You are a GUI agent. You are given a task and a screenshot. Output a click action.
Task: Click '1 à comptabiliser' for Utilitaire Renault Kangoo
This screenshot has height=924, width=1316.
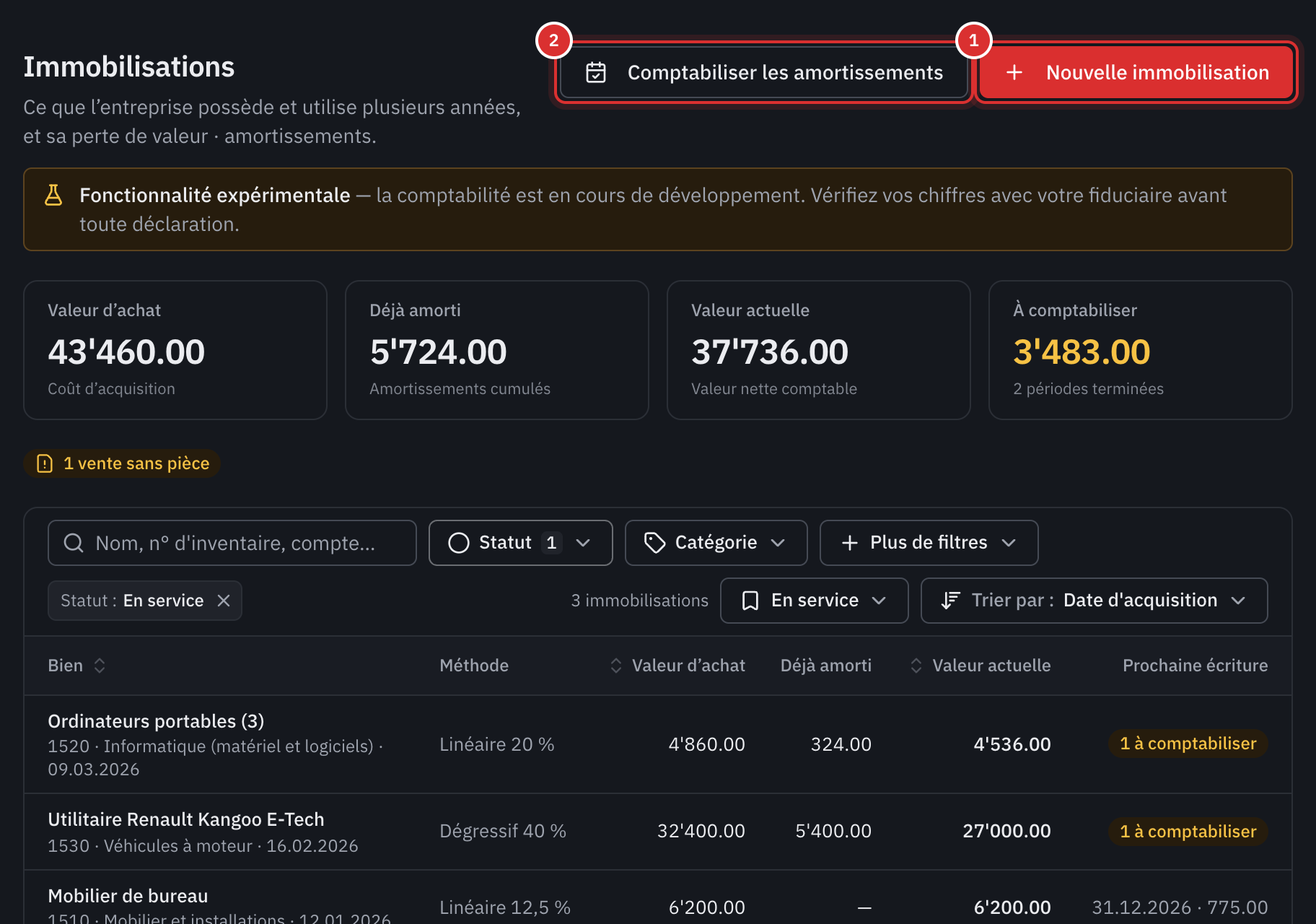coord(1188,832)
